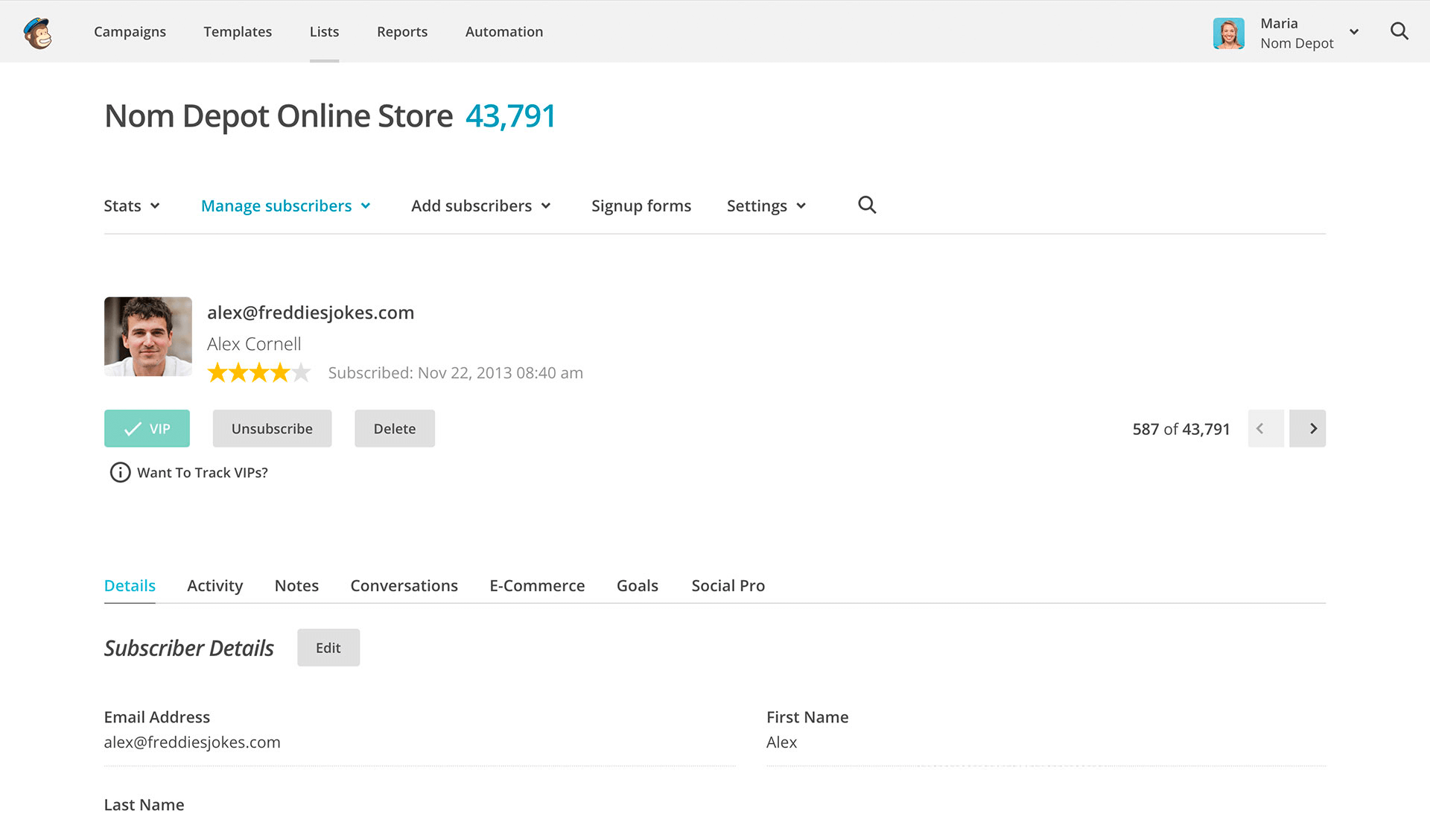Expand the Settings dropdown menu
1430x840 pixels.
tap(766, 205)
